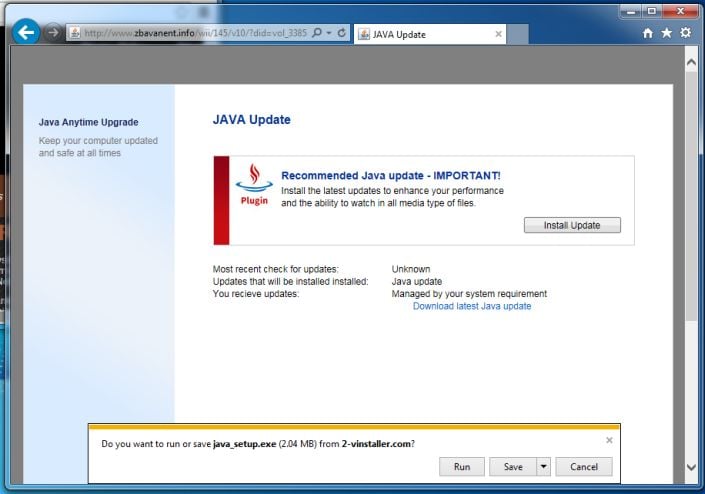The image size is (705, 494).
Task: Click the address bar URL field
Action: click(196, 33)
